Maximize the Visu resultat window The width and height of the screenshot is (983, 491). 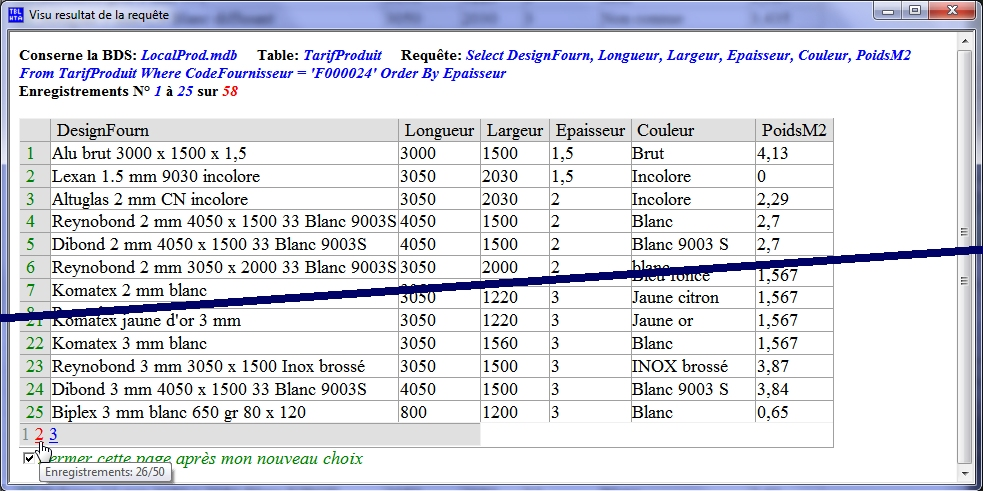tap(914, 10)
